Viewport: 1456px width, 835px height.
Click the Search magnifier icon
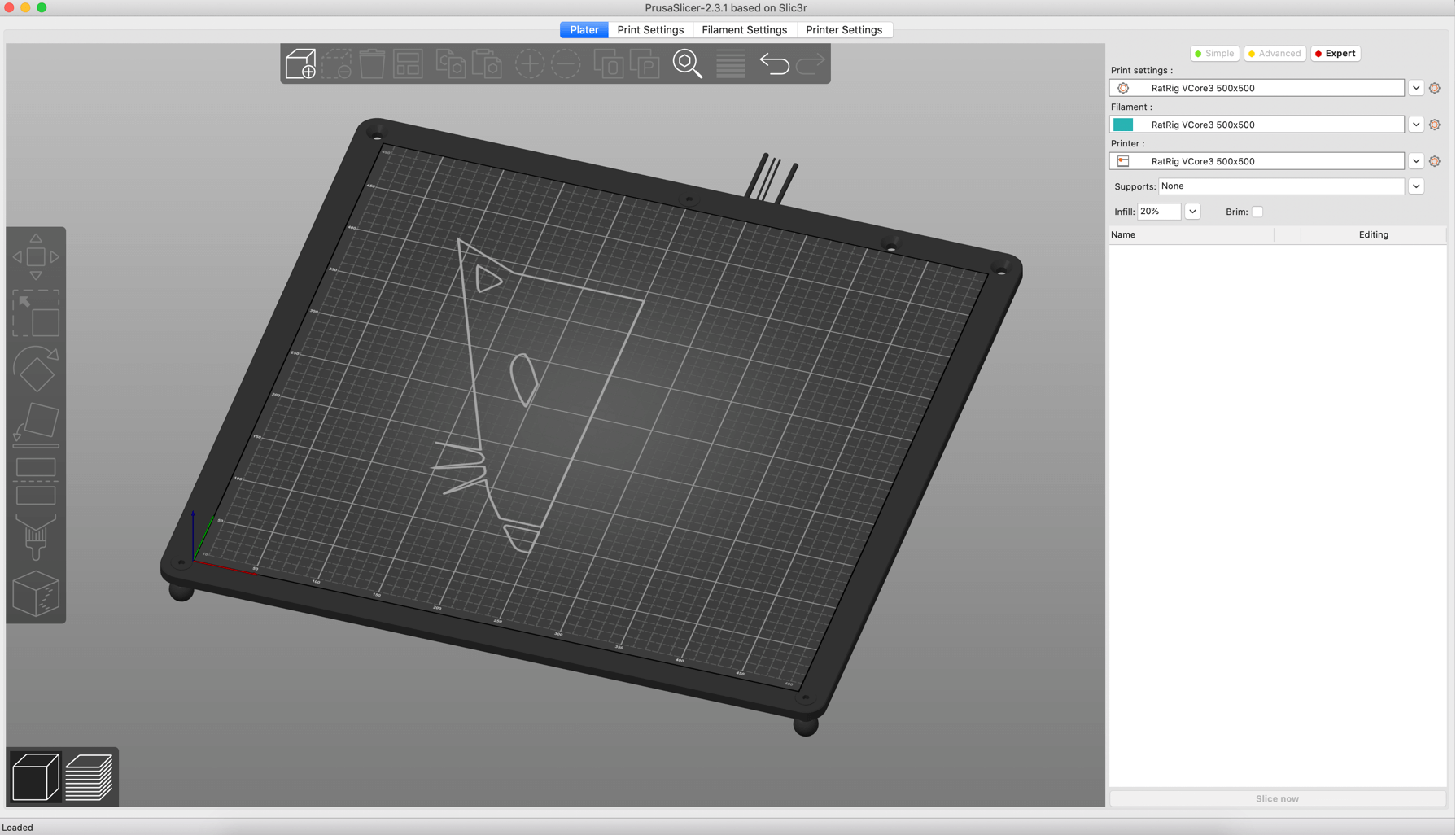688,63
